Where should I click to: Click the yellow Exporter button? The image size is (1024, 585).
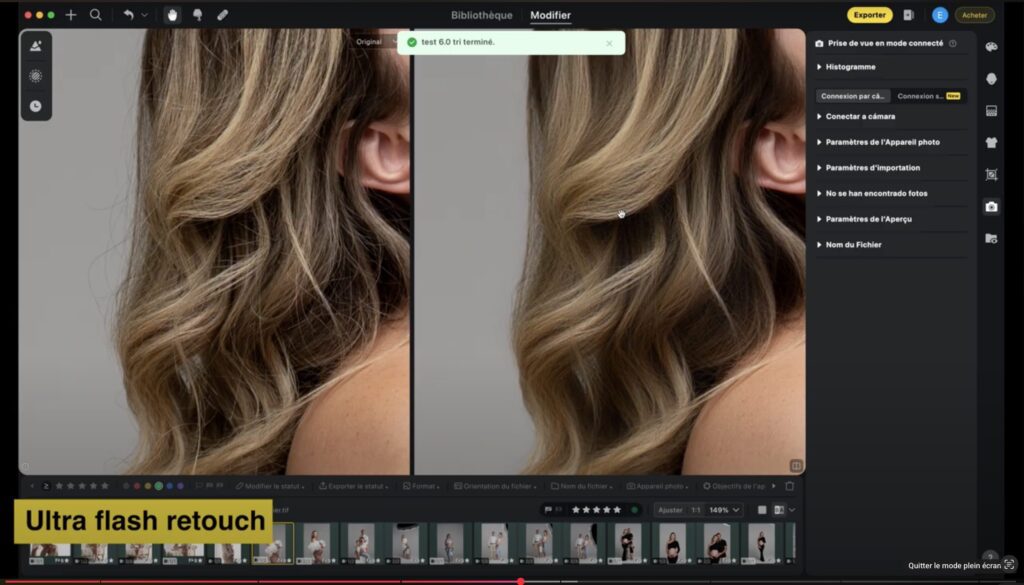tap(869, 15)
